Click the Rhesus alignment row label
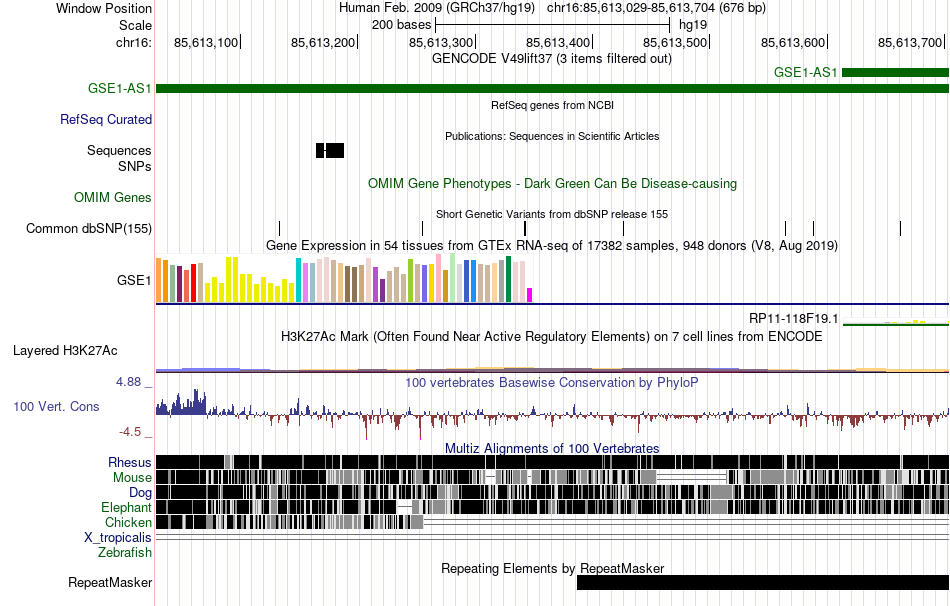950x606 pixels. (130, 462)
